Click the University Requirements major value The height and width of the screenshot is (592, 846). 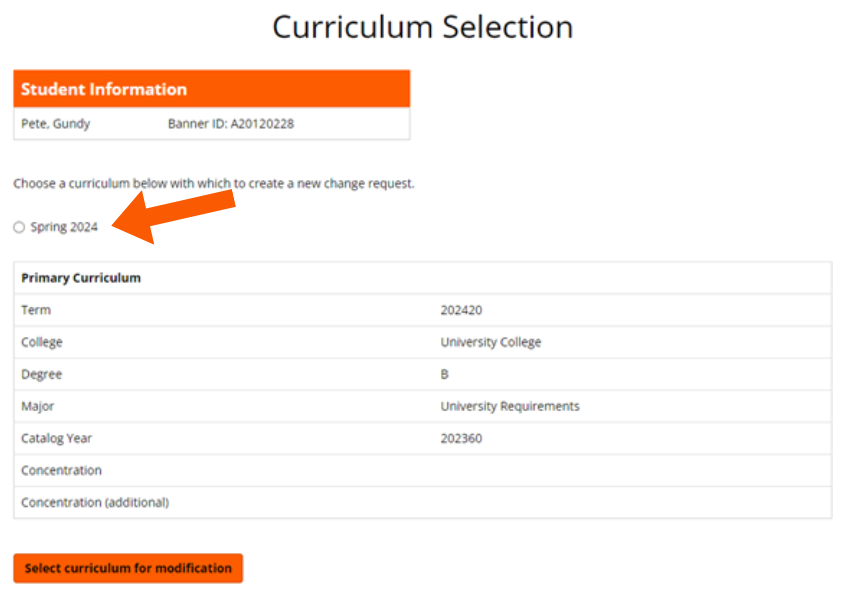[x=510, y=406]
